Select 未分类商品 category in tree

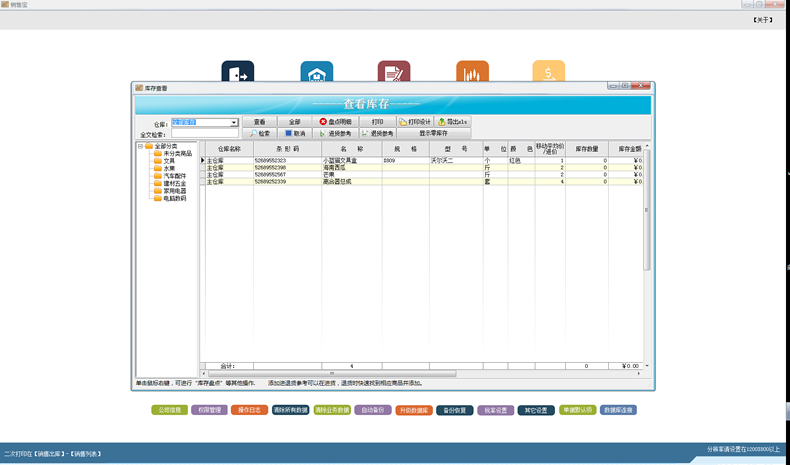click(x=177, y=153)
